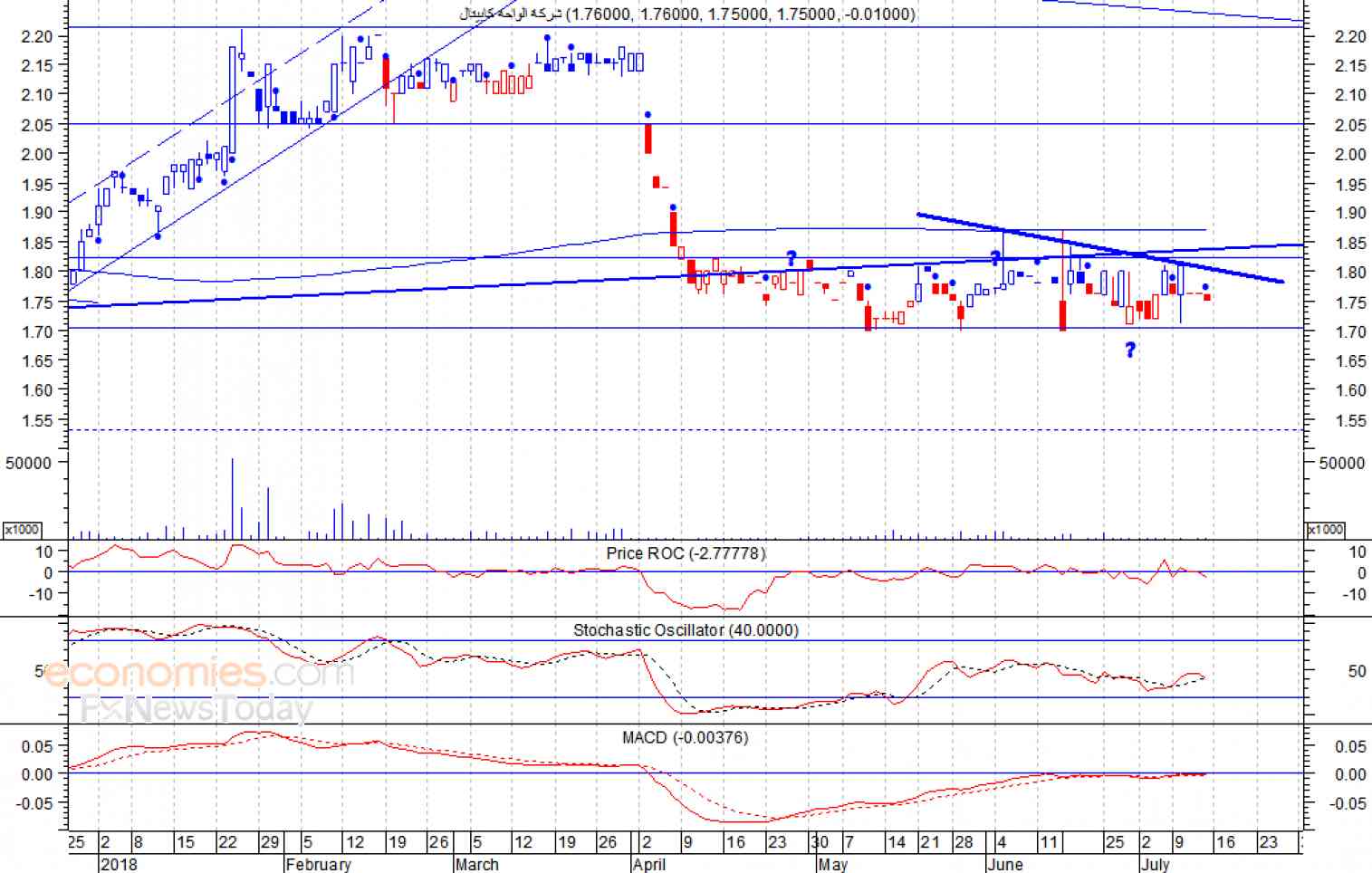This screenshot has width=1372, height=873.
Task: Click date tick 30 just before May
Action: [x=820, y=842]
